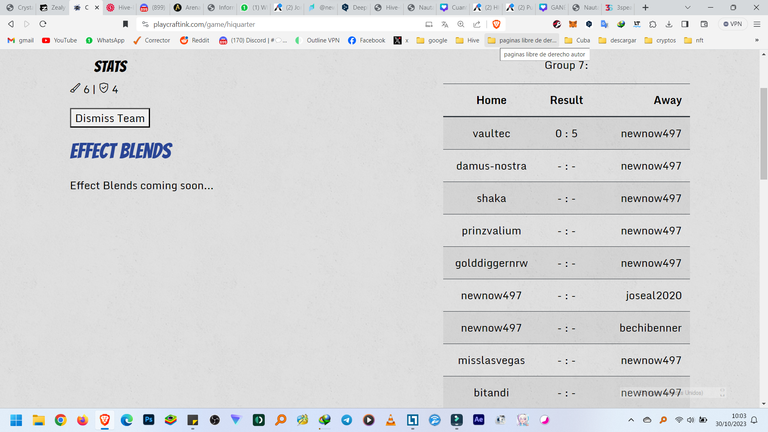Expand the paginas libre de der... folder
Viewport: 768px width, 432px height.
tap(522, 40)
